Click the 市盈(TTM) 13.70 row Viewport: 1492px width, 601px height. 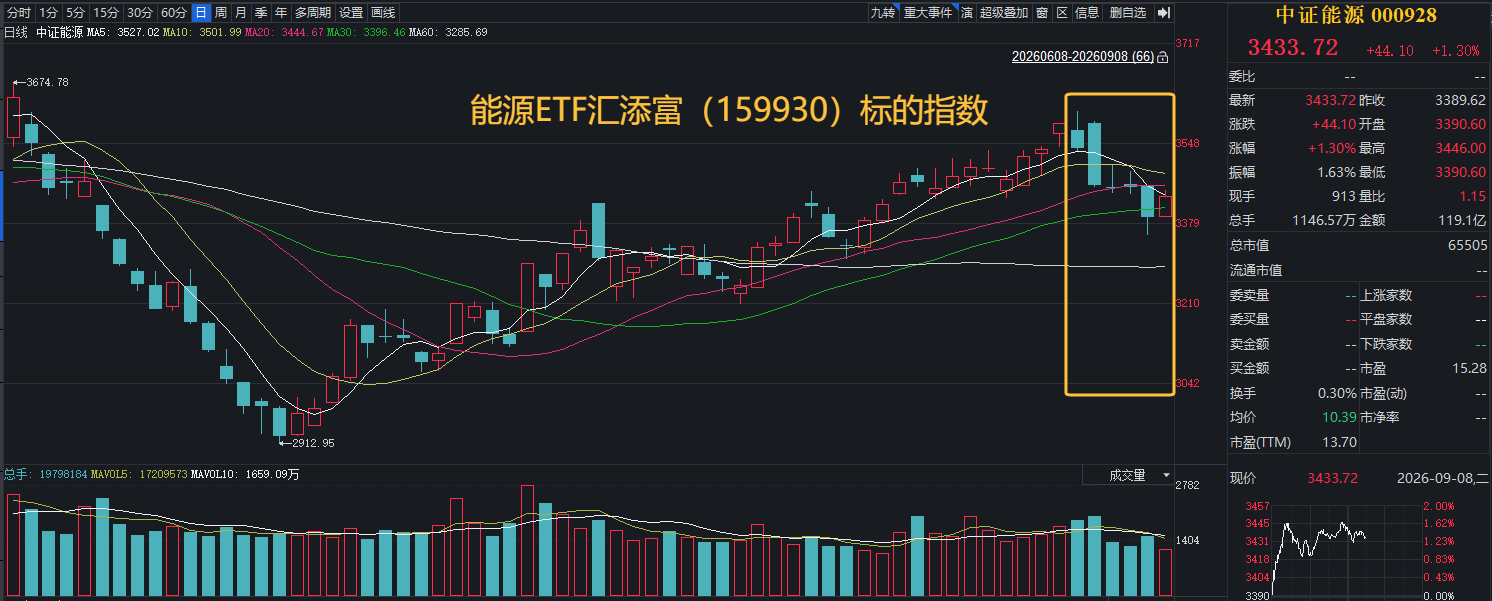1293,442
